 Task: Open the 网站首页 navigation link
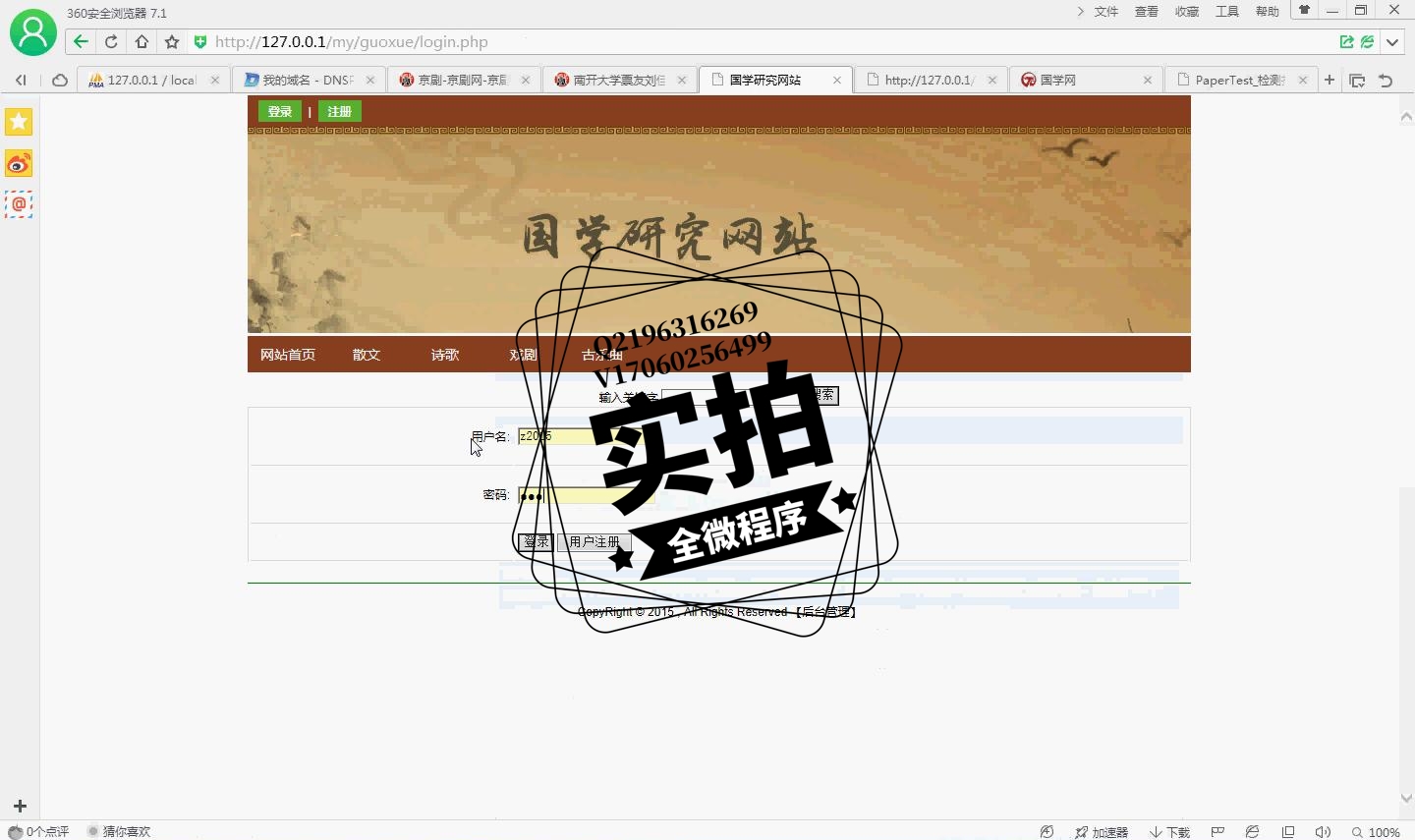click(x=288, y=355)
